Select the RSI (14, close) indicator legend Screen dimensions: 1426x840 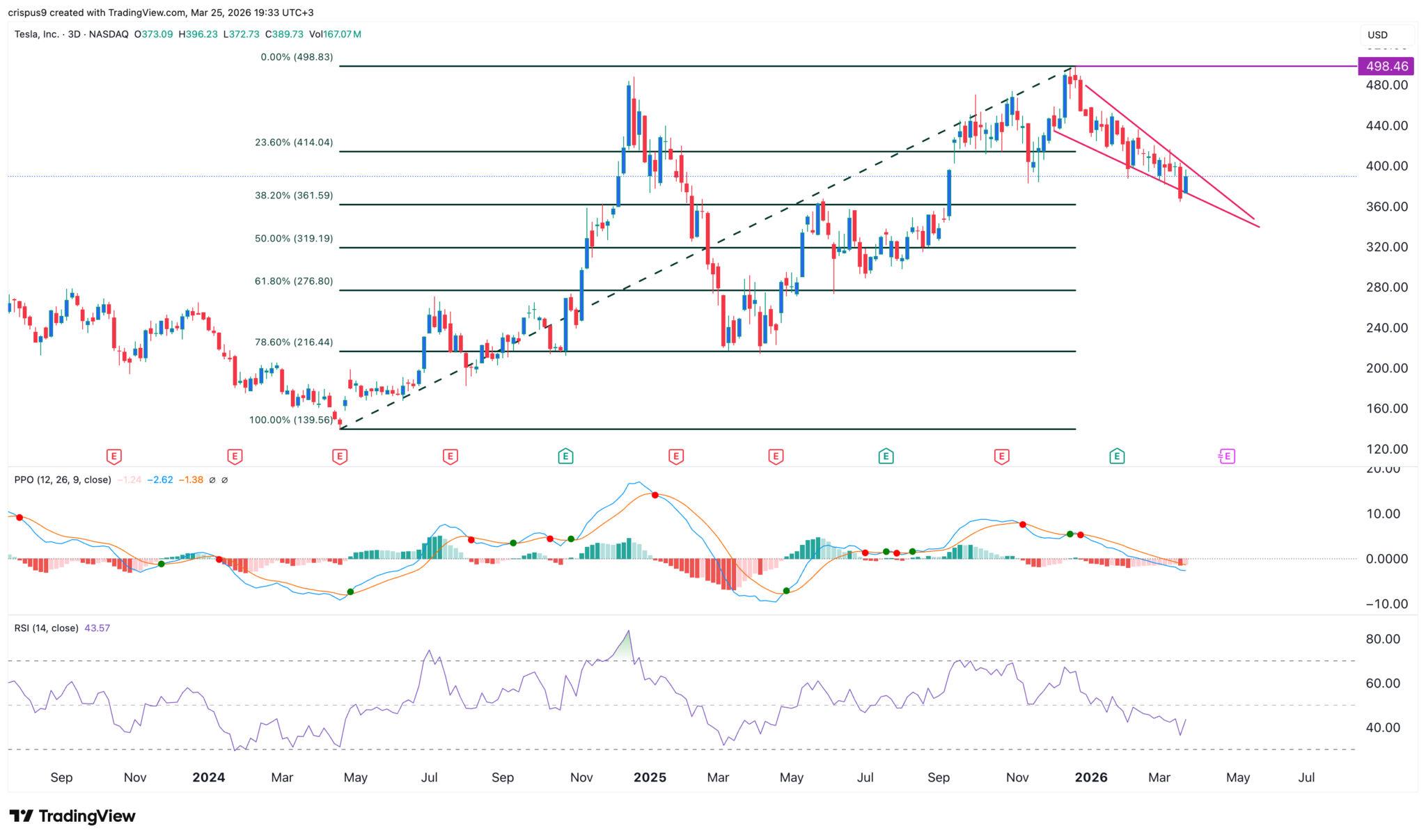point(46,628)
